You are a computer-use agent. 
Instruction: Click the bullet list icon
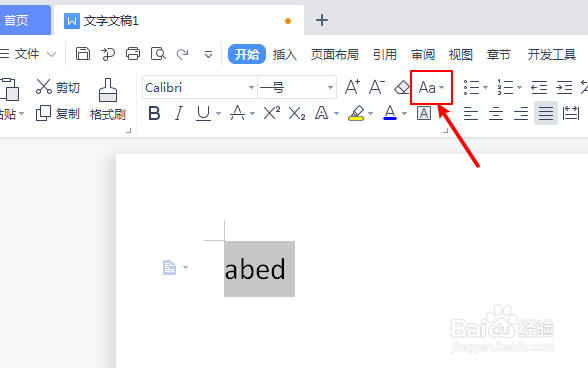pyautogui.click(x=471, y=87)
